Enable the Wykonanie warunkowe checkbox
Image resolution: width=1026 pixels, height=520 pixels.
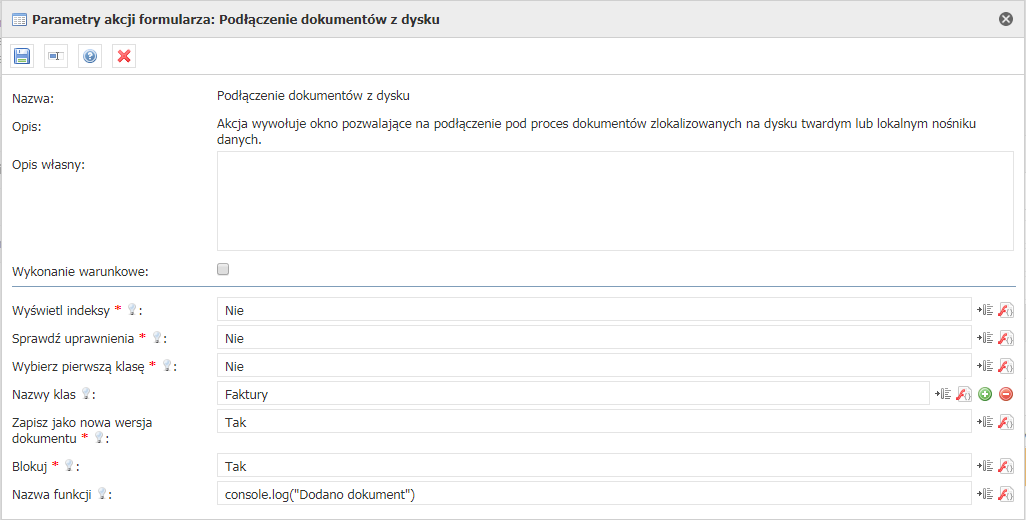point(223,269)
